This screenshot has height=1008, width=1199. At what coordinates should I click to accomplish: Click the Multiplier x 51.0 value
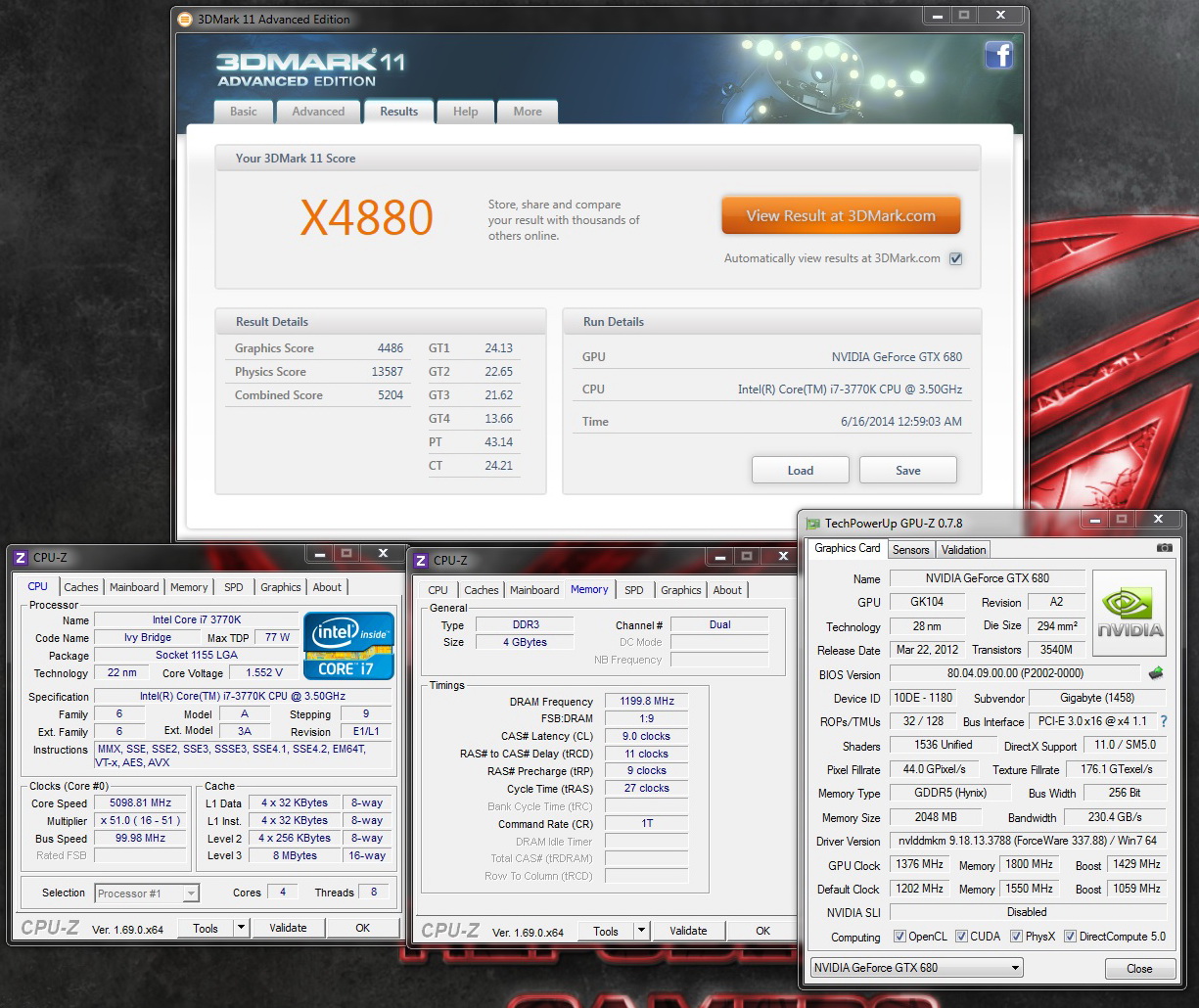pyautogui.click(x=141, y=820)
